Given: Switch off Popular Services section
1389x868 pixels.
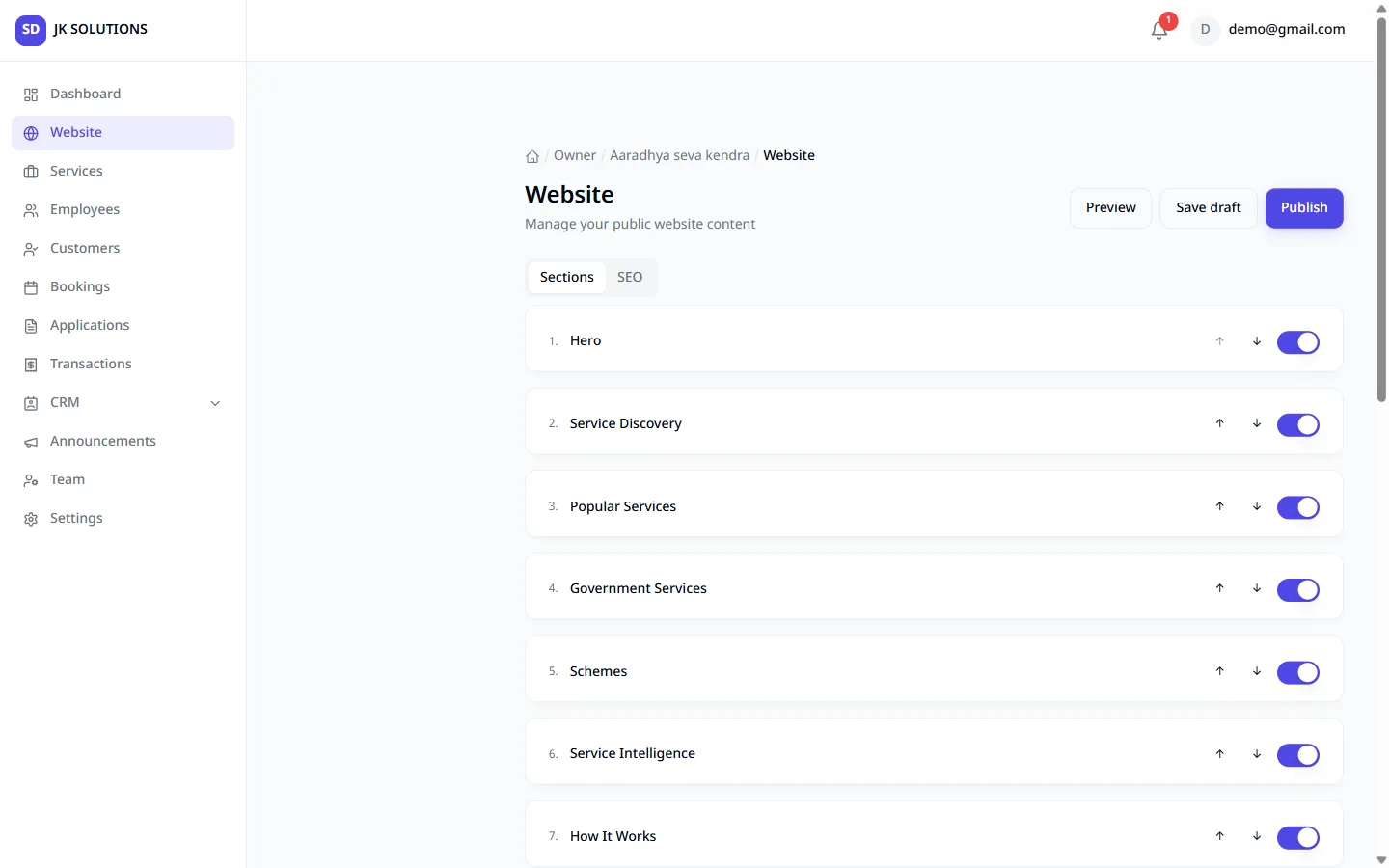Looking at the screenshot, I should click(1298, 507).
